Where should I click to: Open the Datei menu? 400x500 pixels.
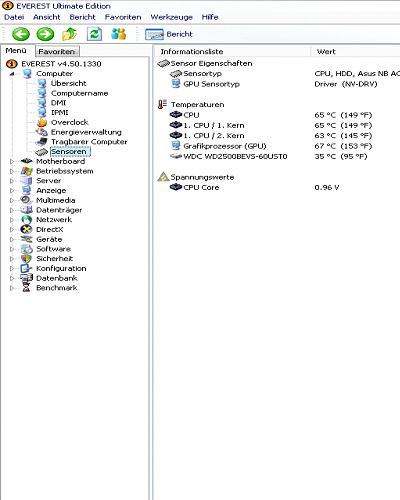14,17
